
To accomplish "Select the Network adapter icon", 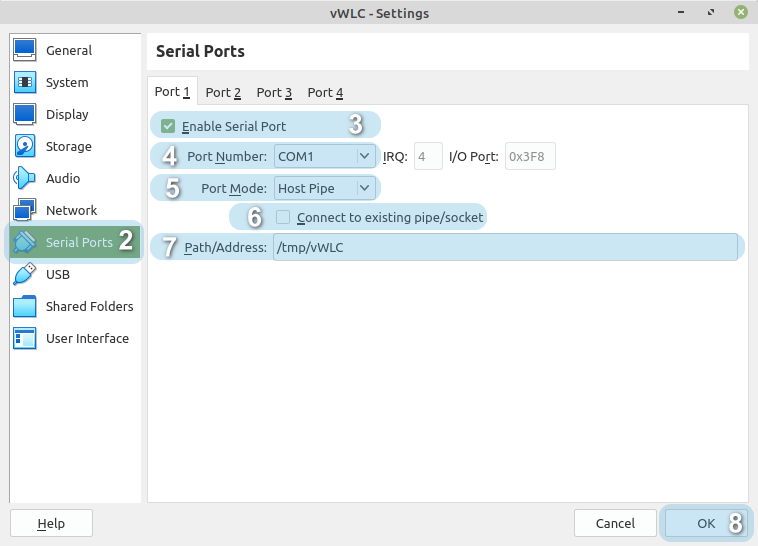I will 25,210.
